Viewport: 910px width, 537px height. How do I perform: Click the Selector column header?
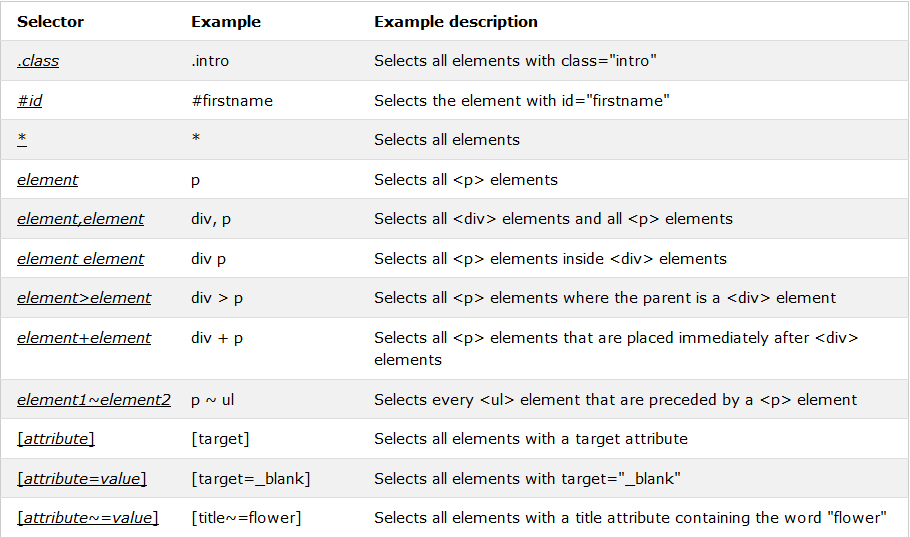[50, 22]
